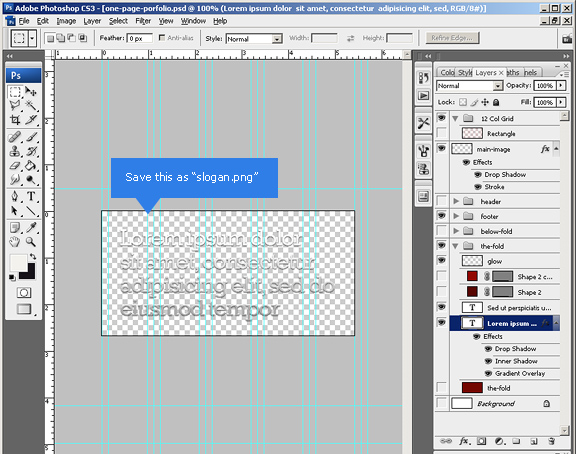Toggle Quick Mask mode

click(24, 293)
